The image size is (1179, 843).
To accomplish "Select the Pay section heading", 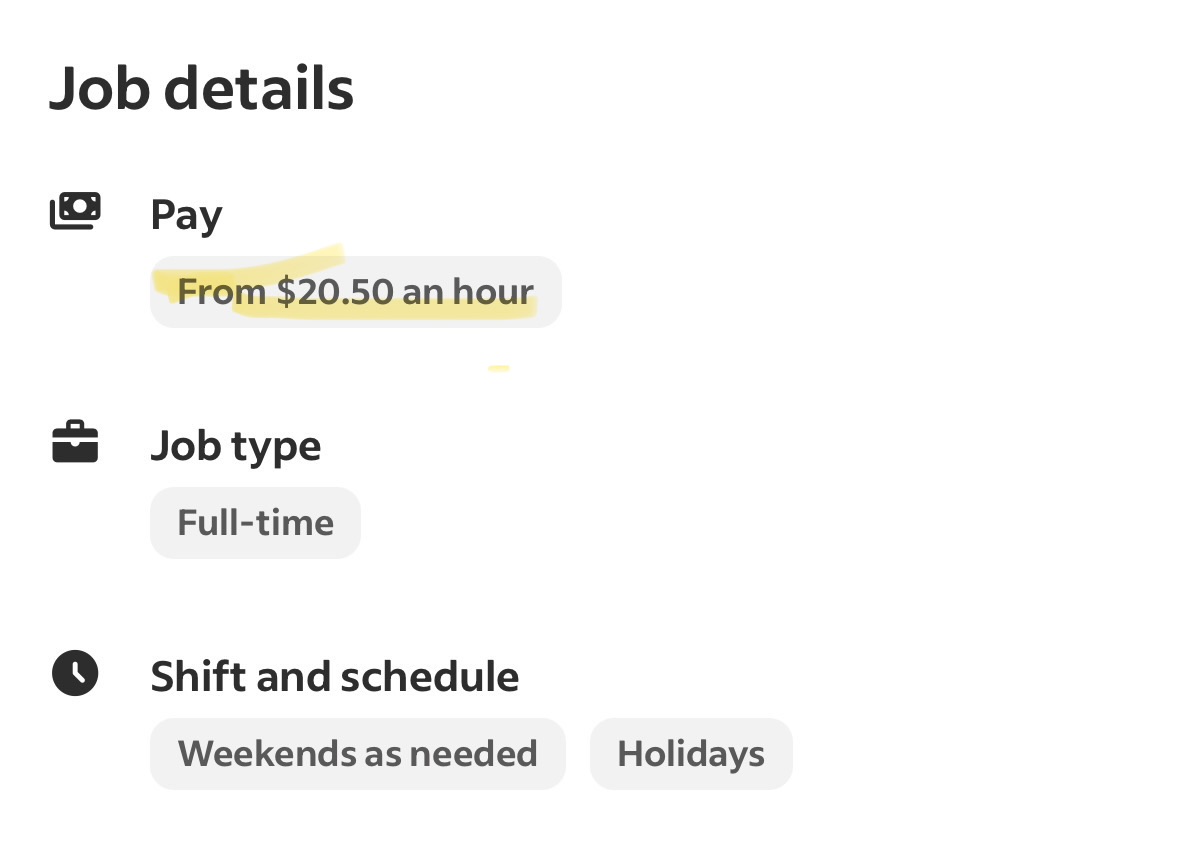I will (186, 214).
